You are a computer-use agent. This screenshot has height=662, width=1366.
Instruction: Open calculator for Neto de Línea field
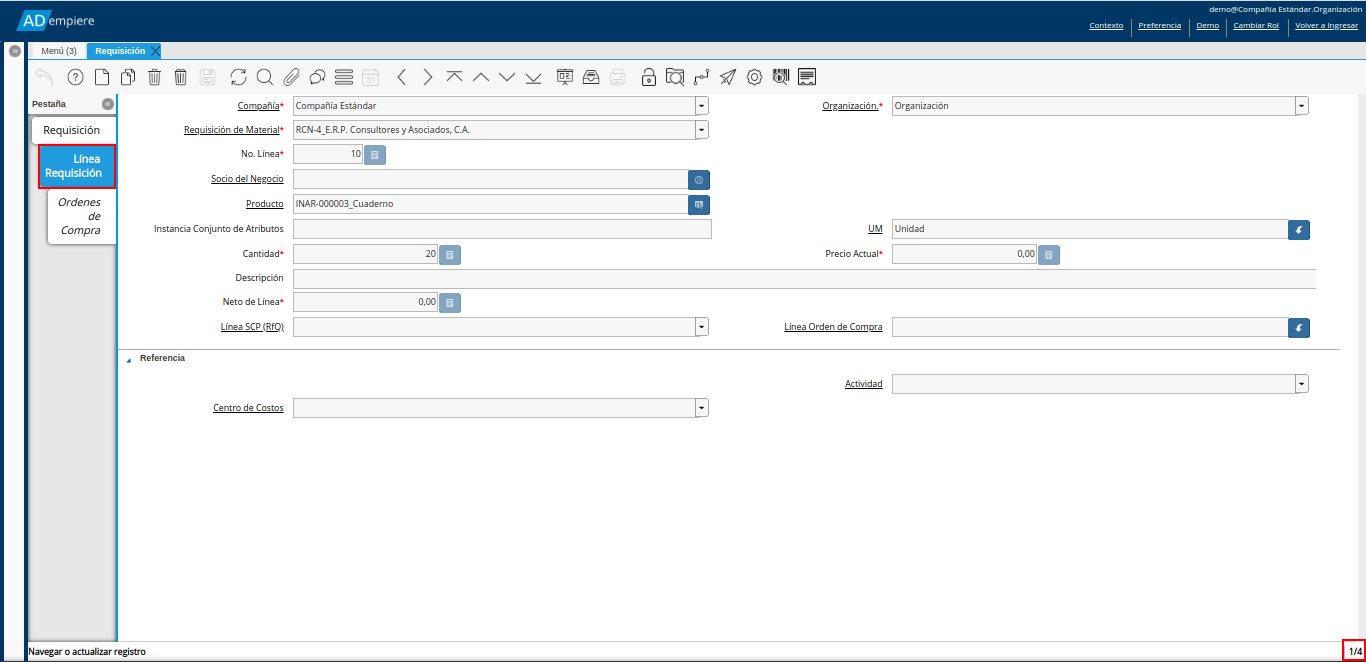[x=450, y=302]
